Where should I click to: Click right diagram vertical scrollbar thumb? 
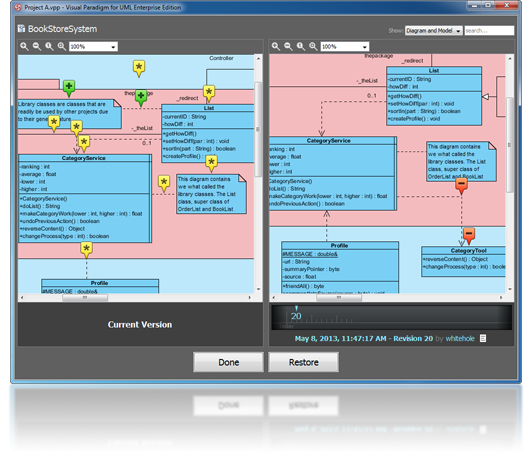[x=509, y=145]
